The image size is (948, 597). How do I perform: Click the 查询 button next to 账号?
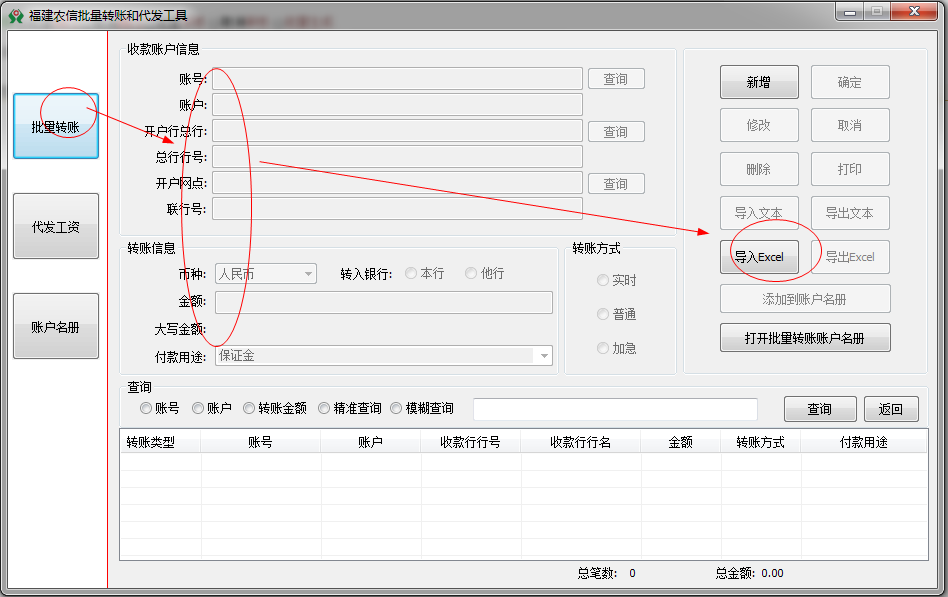(617, 78)
